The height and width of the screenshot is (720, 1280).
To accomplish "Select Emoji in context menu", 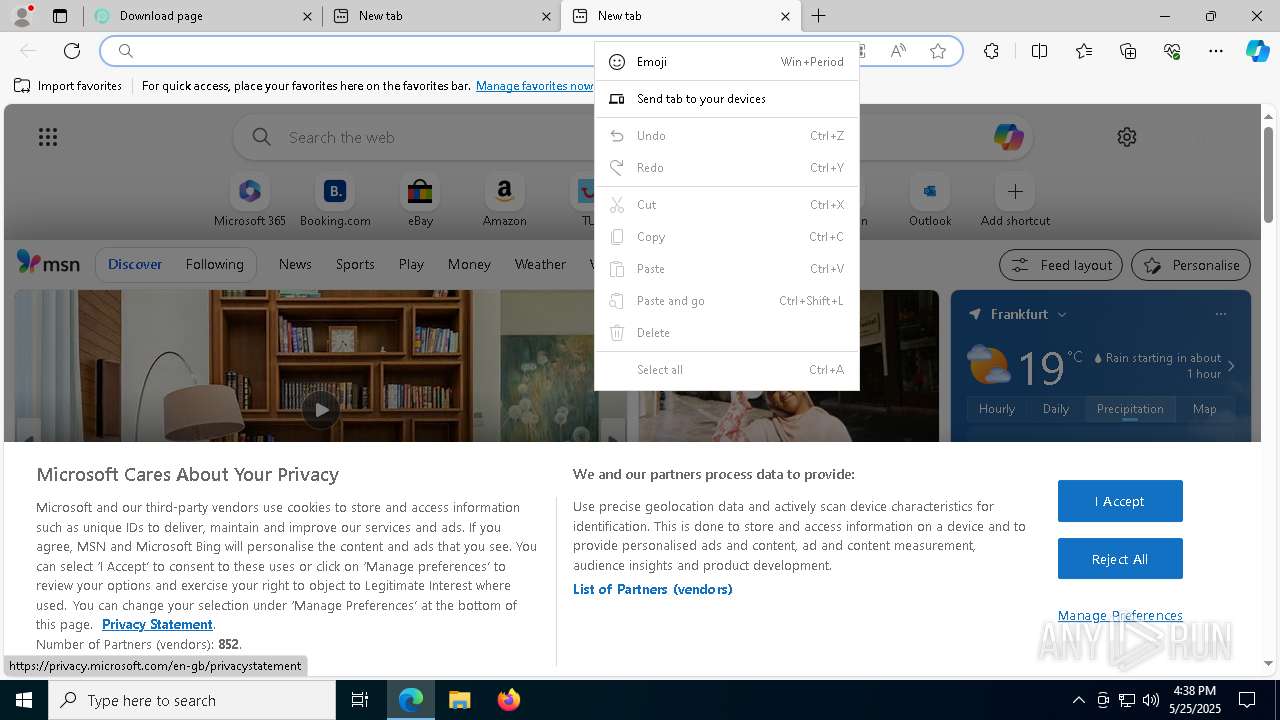I will pos(727,62).
